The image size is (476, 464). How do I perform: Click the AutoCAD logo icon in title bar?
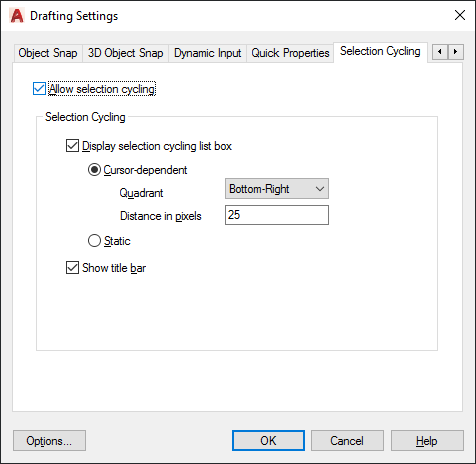[17, 16]
